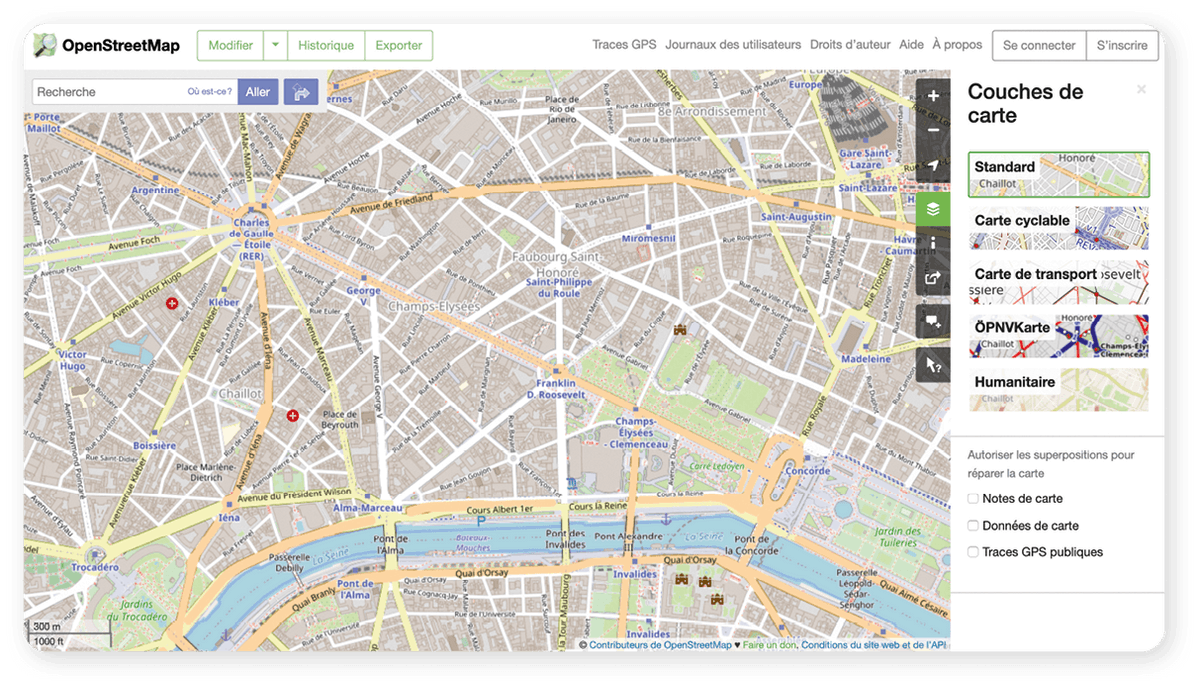Toggle Traces GPS publiques overlay
1200x687 pixels.
(973, 552)
